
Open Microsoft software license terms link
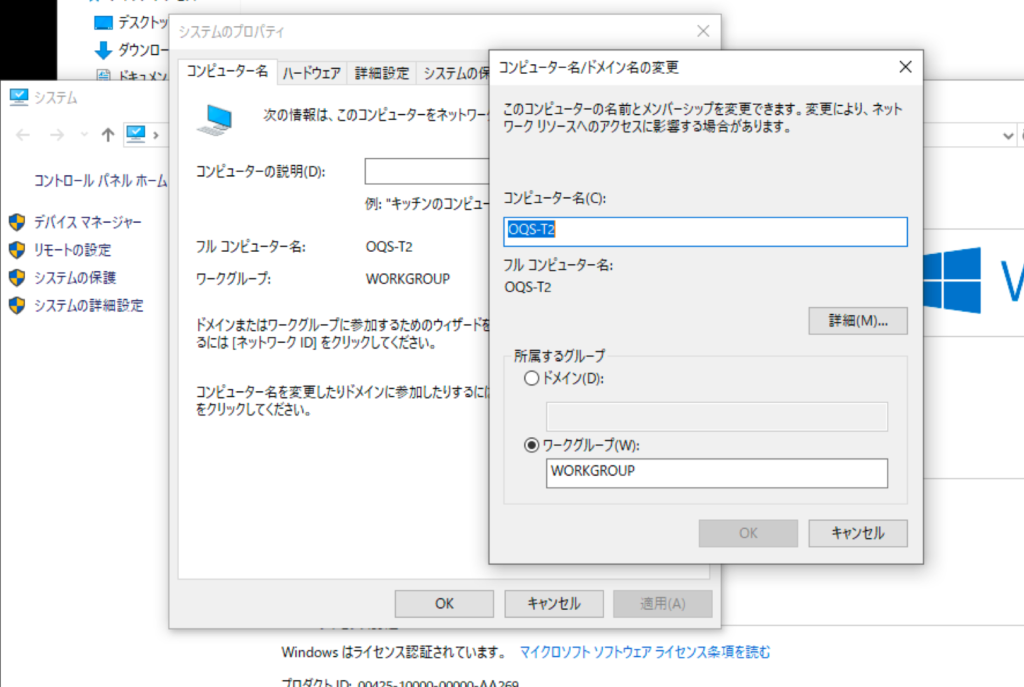click(x=645, y=652)
